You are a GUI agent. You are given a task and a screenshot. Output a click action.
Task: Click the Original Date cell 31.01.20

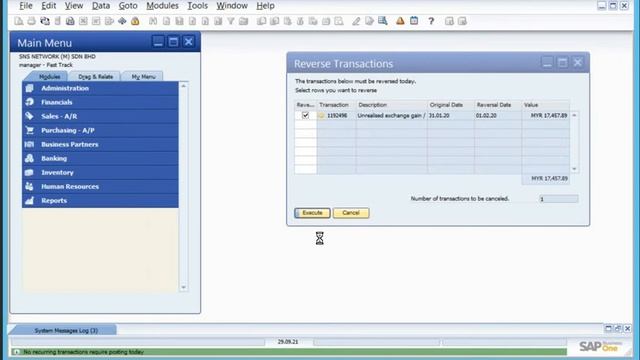tap(451, 116)
